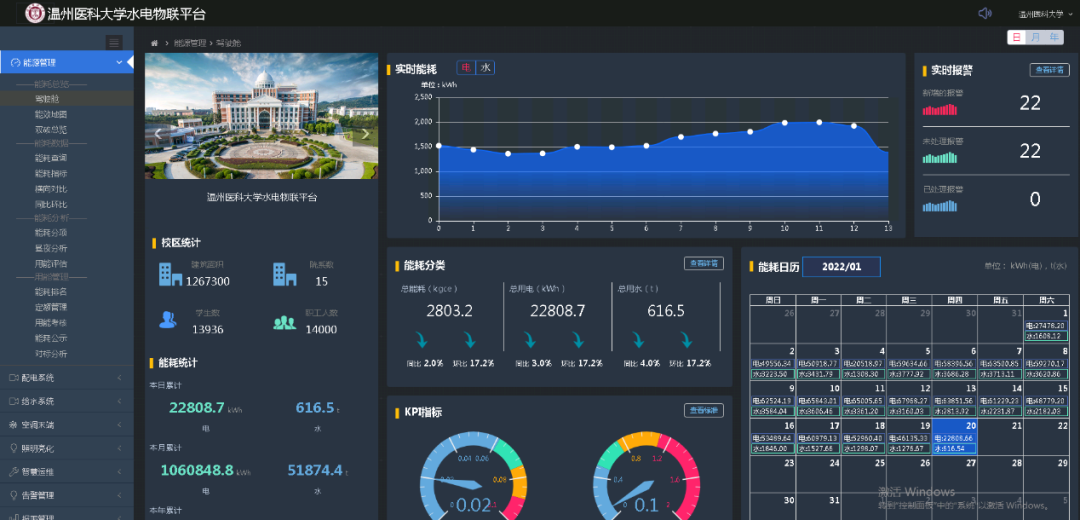Click the 能源管理 breadcrumb link
Screen dimensions: 1080x520
(190, 43)
